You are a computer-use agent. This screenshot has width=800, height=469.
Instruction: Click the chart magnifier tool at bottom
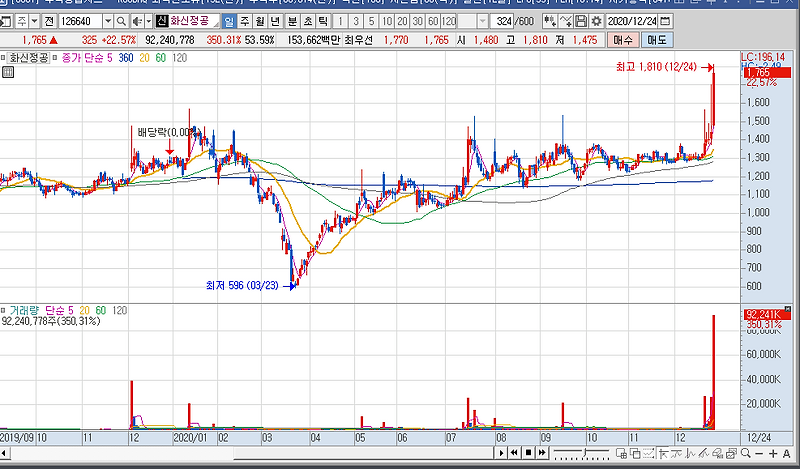(x=745, y=453)
